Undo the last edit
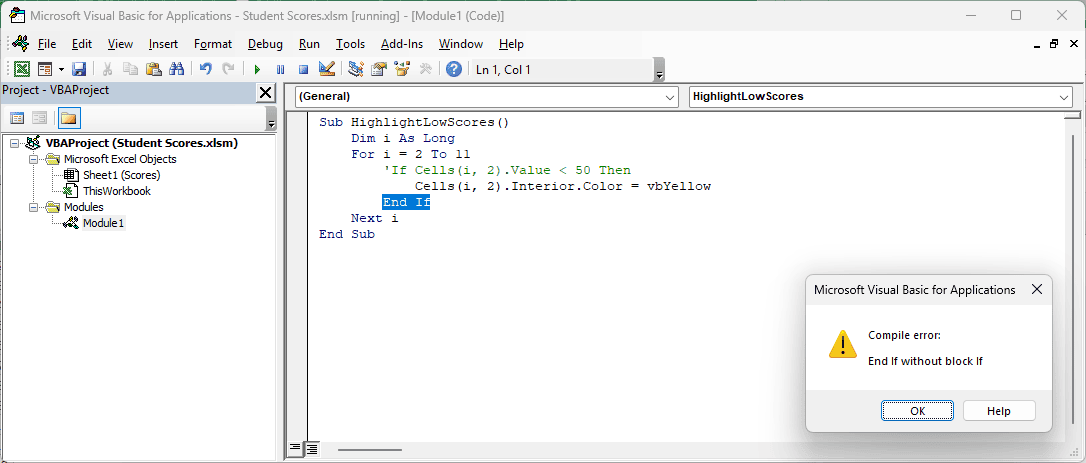The width and height of the screenshot is (1086, 463). (x=206, y=69)
